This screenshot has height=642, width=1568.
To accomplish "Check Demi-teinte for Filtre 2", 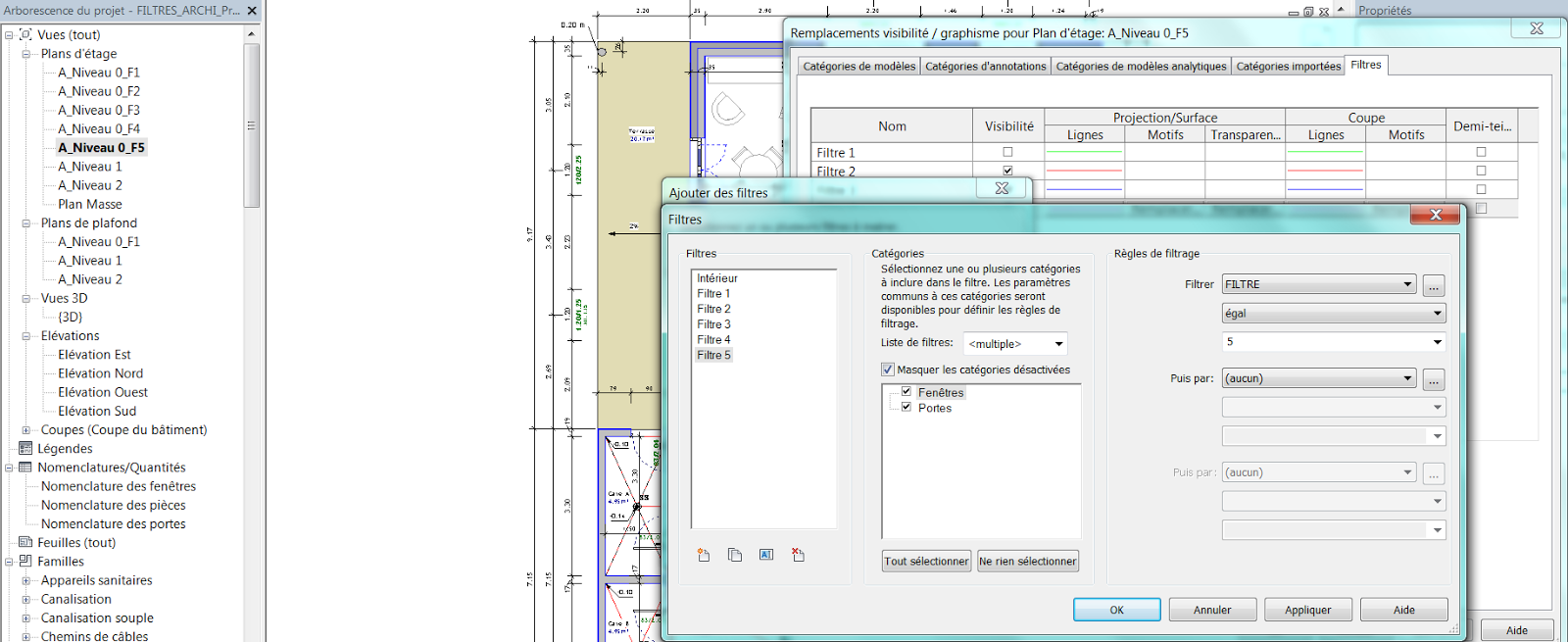I will tap(1481, 171).
